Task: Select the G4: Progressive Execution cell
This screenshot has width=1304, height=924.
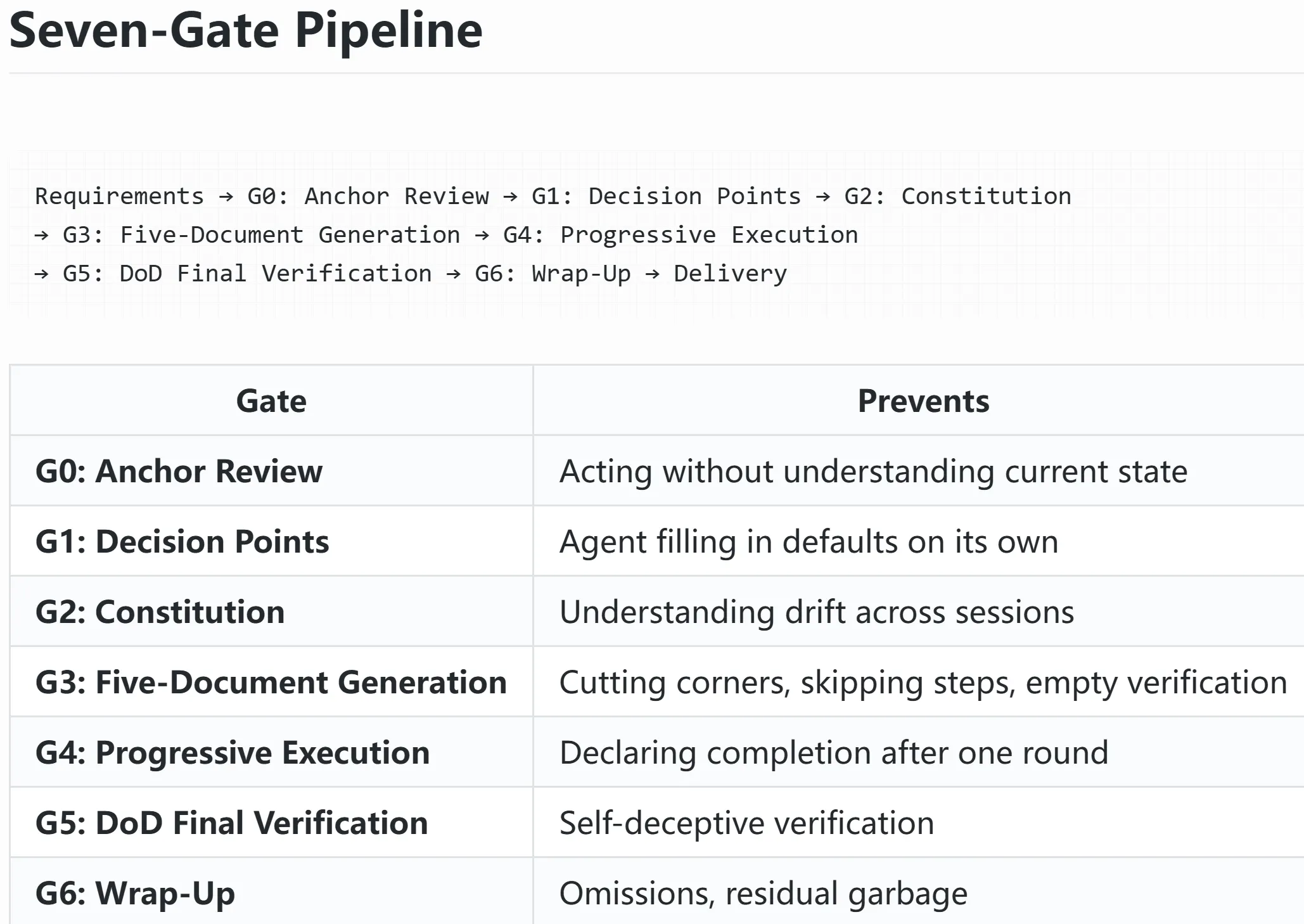Action: pos(271,752)
